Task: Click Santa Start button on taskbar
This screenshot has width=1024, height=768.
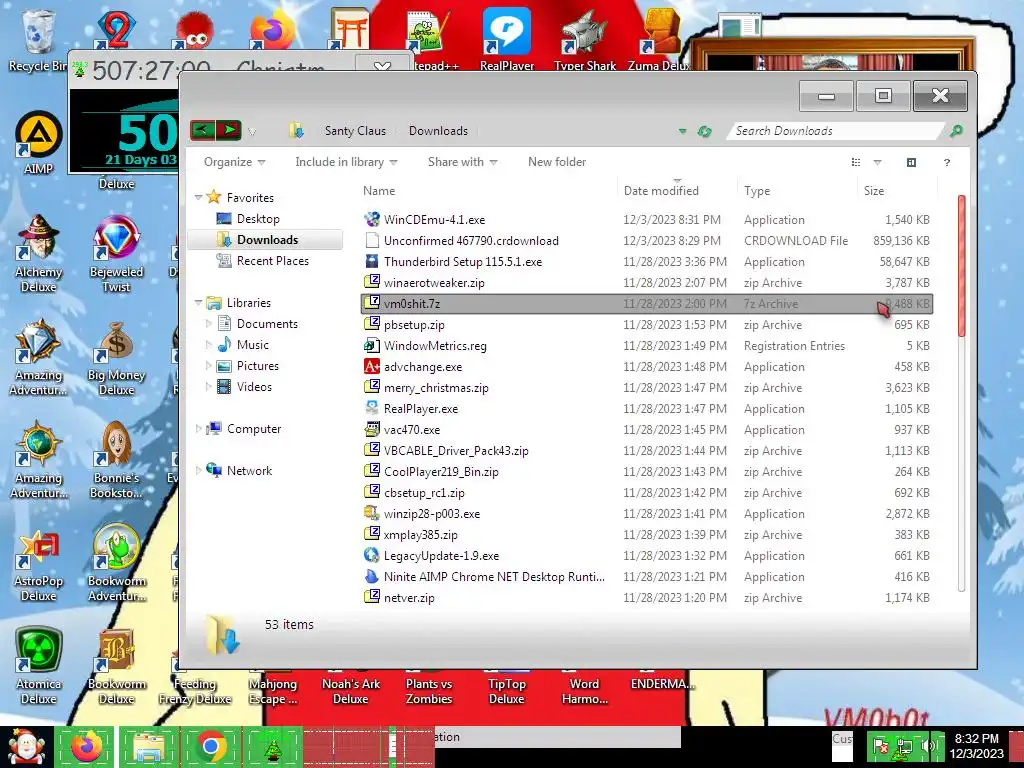Action: pos(26,747)
